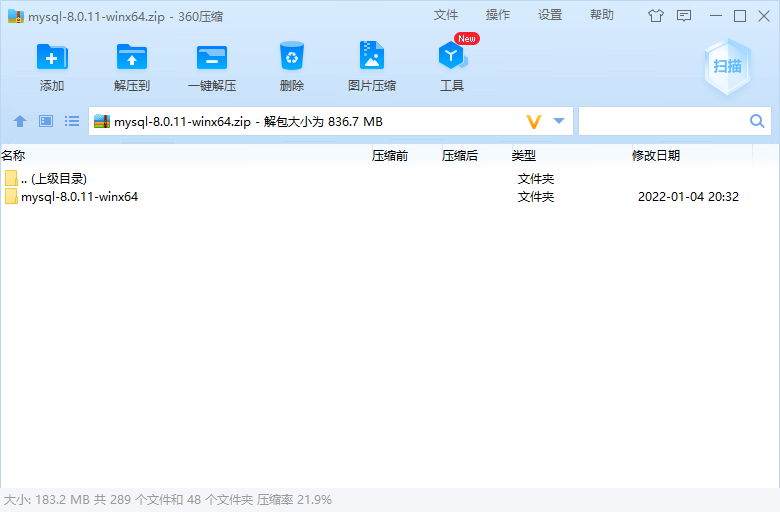Expand the path history dropdown arrow
This screenshot has width=780, height=512.
pyautogui.click(x=559, y=121)
